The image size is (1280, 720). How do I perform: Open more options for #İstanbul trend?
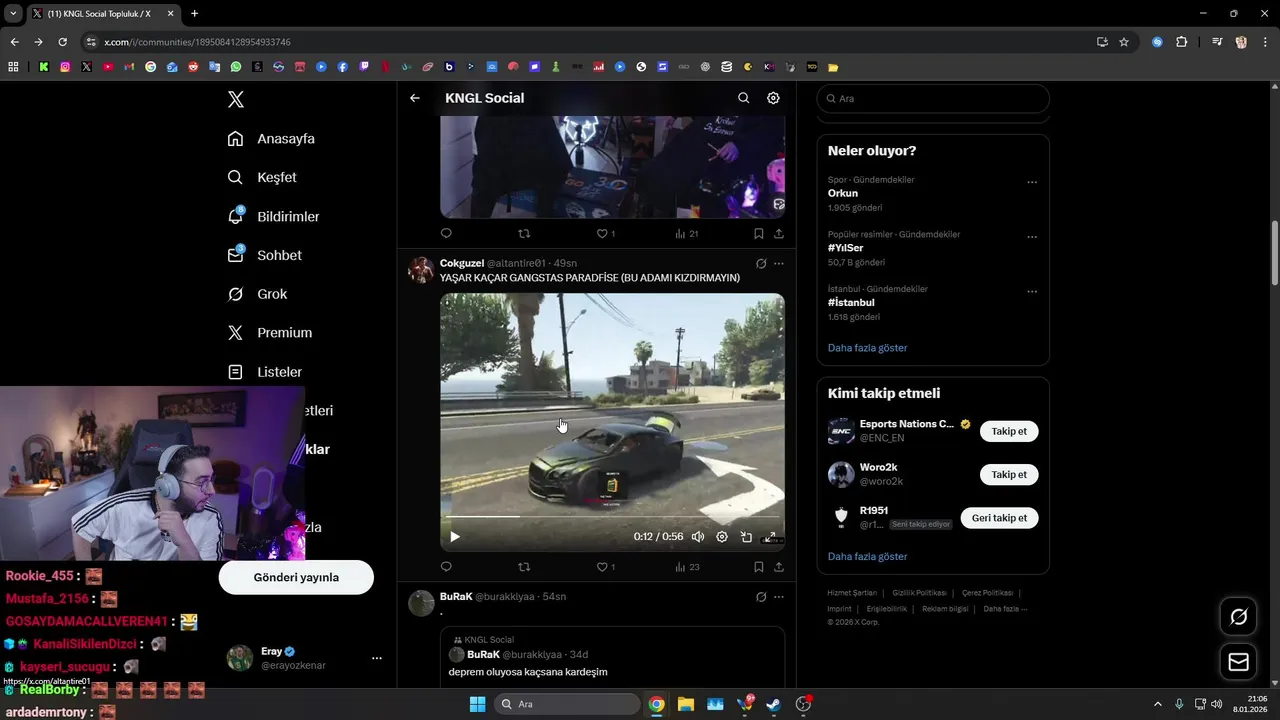click(x=1032, y=292)
